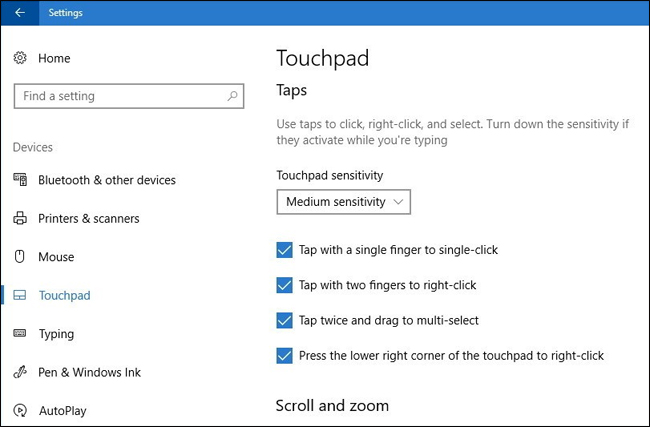Screen dimensions: 650x427
Task: Go back with the arrow button
Action: click(19, 12)
